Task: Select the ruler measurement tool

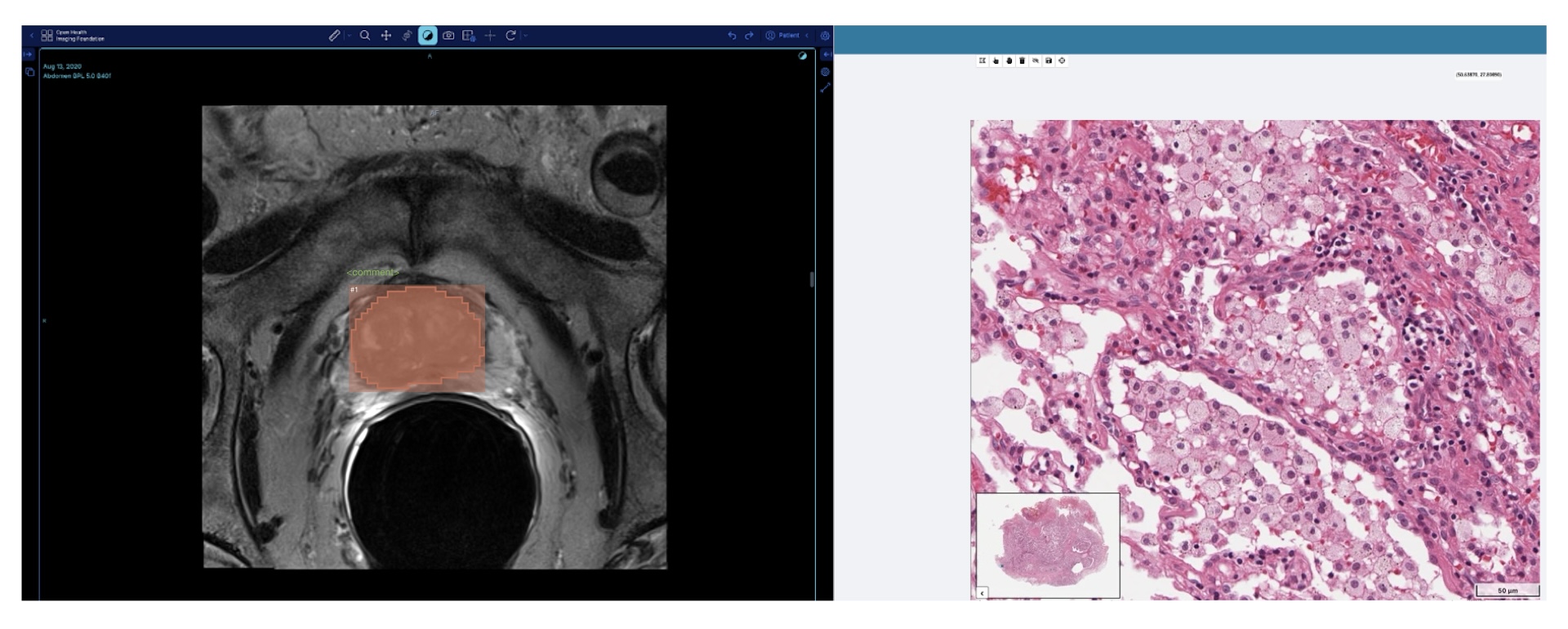Action: (334, 36)
